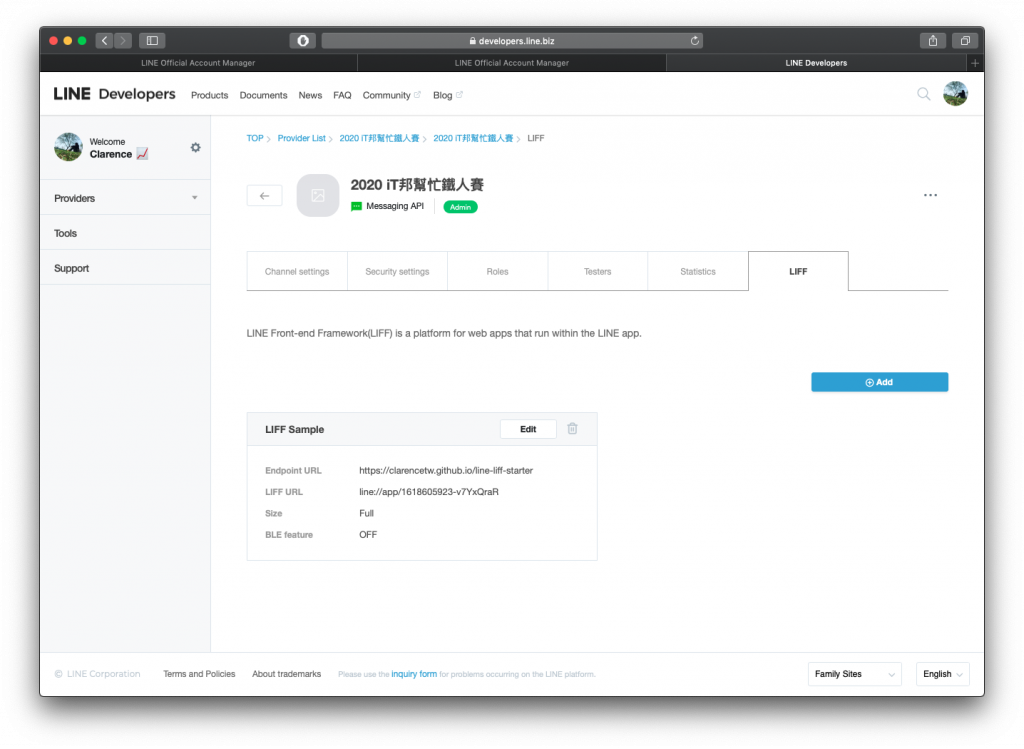Screen dimensions: 1024x749
Task: Click the Admin role badge
Action: click(460, 207)
